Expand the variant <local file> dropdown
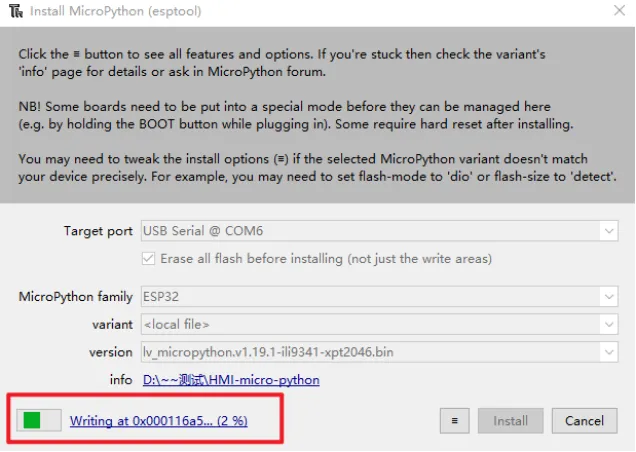This screenshot has width=636, height=452. (608, 324)
